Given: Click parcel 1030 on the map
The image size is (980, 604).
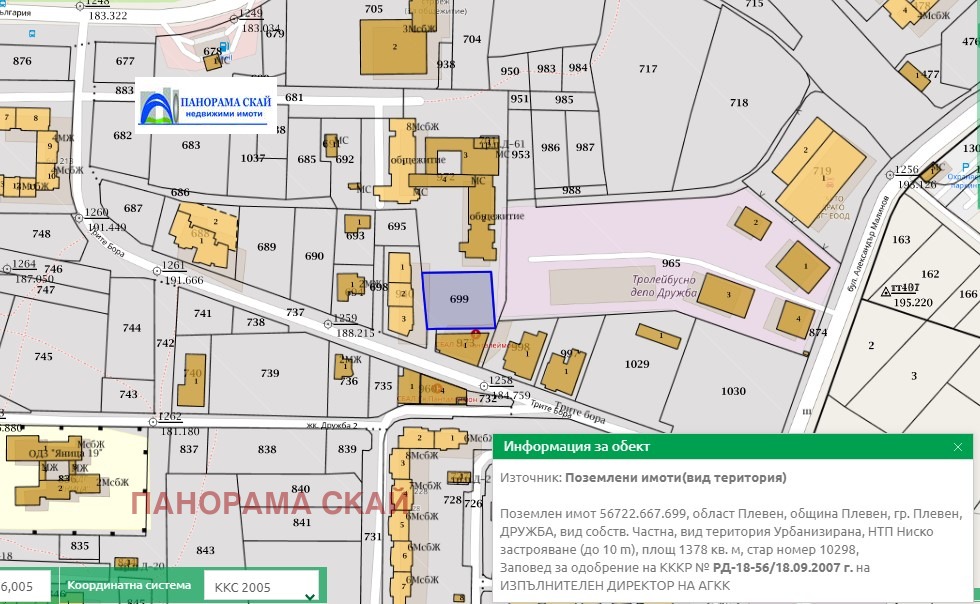Looking at the screenshot, I should [733, 391].
